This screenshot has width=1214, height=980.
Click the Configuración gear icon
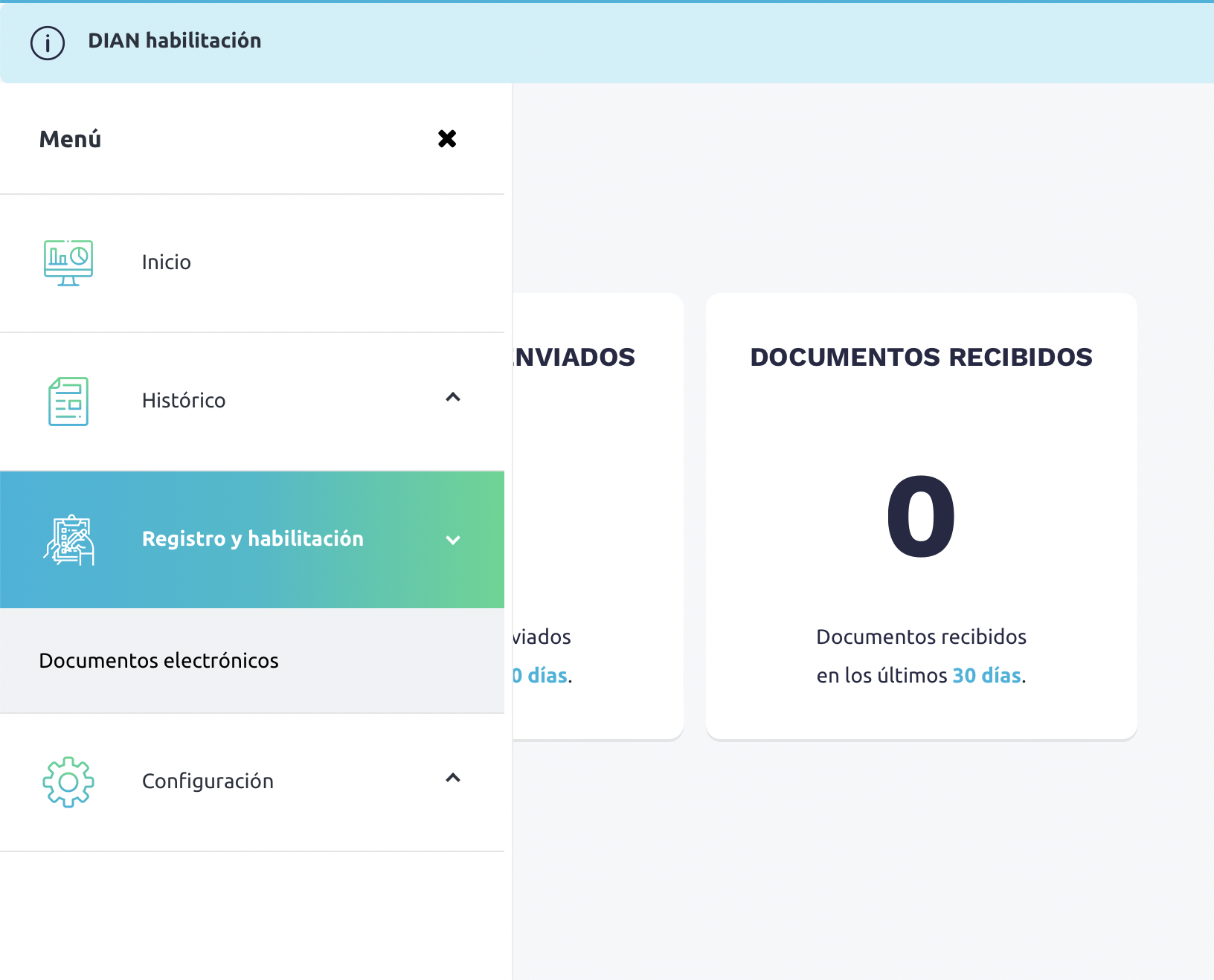[68, 782]
